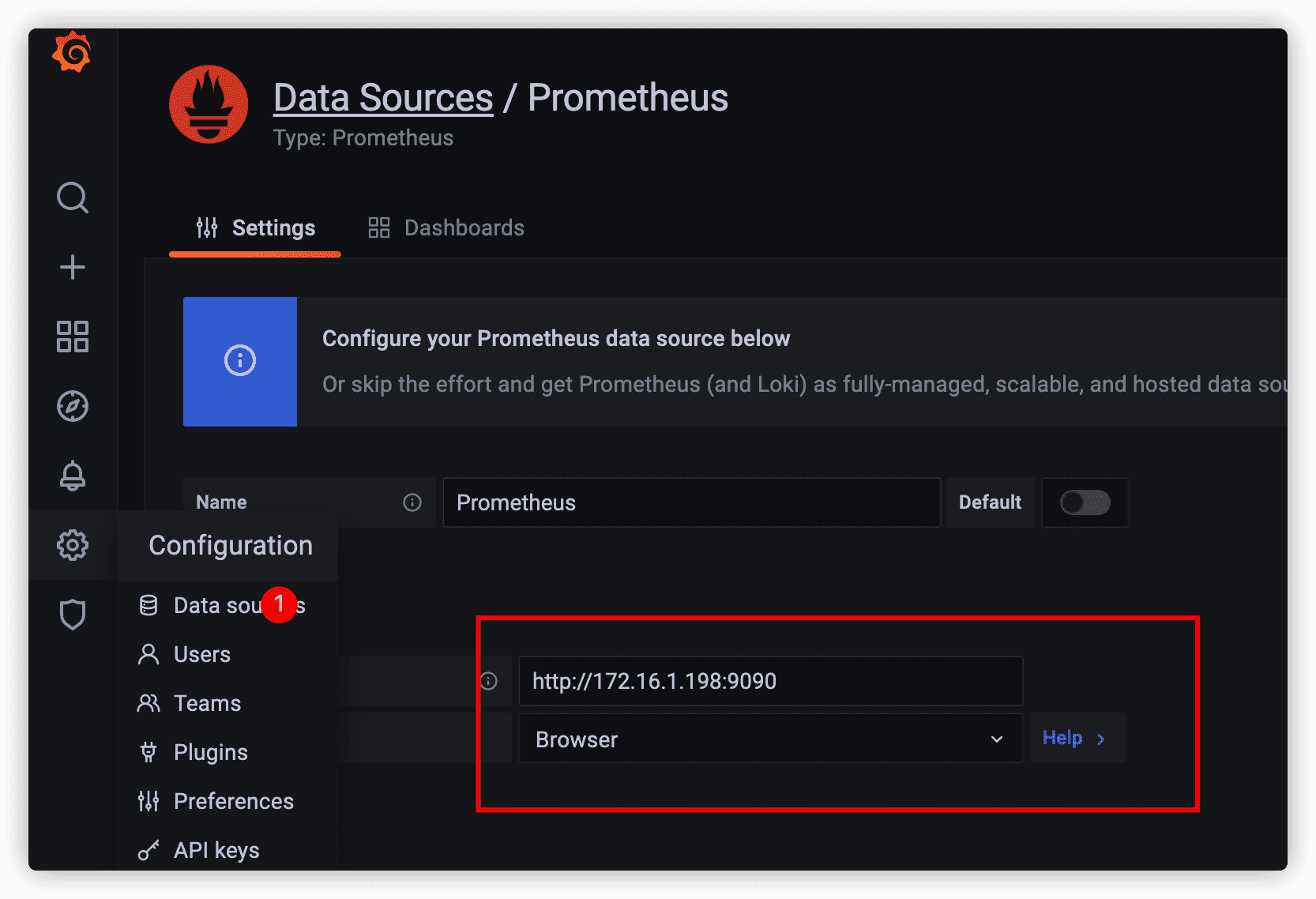1316x899 pixels.
Task: Open the Explore compass icon
Action: click(73, 406)
